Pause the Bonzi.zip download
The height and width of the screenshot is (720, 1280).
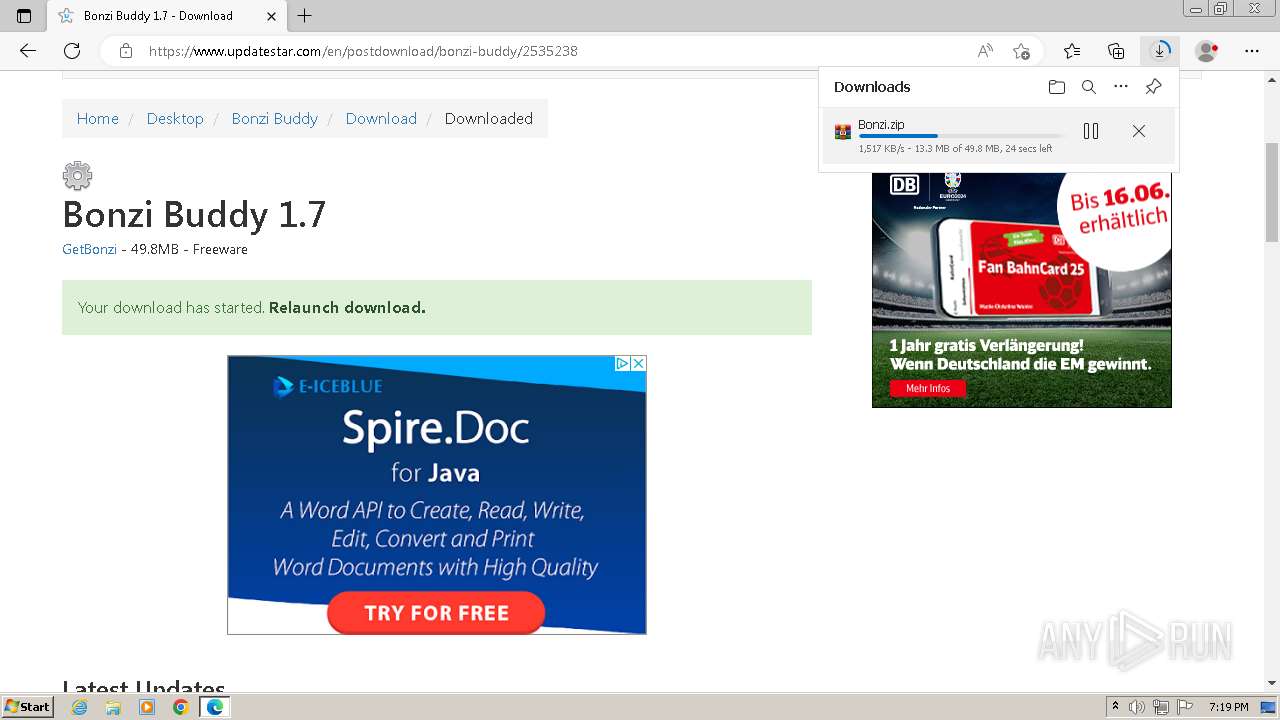1091,131
